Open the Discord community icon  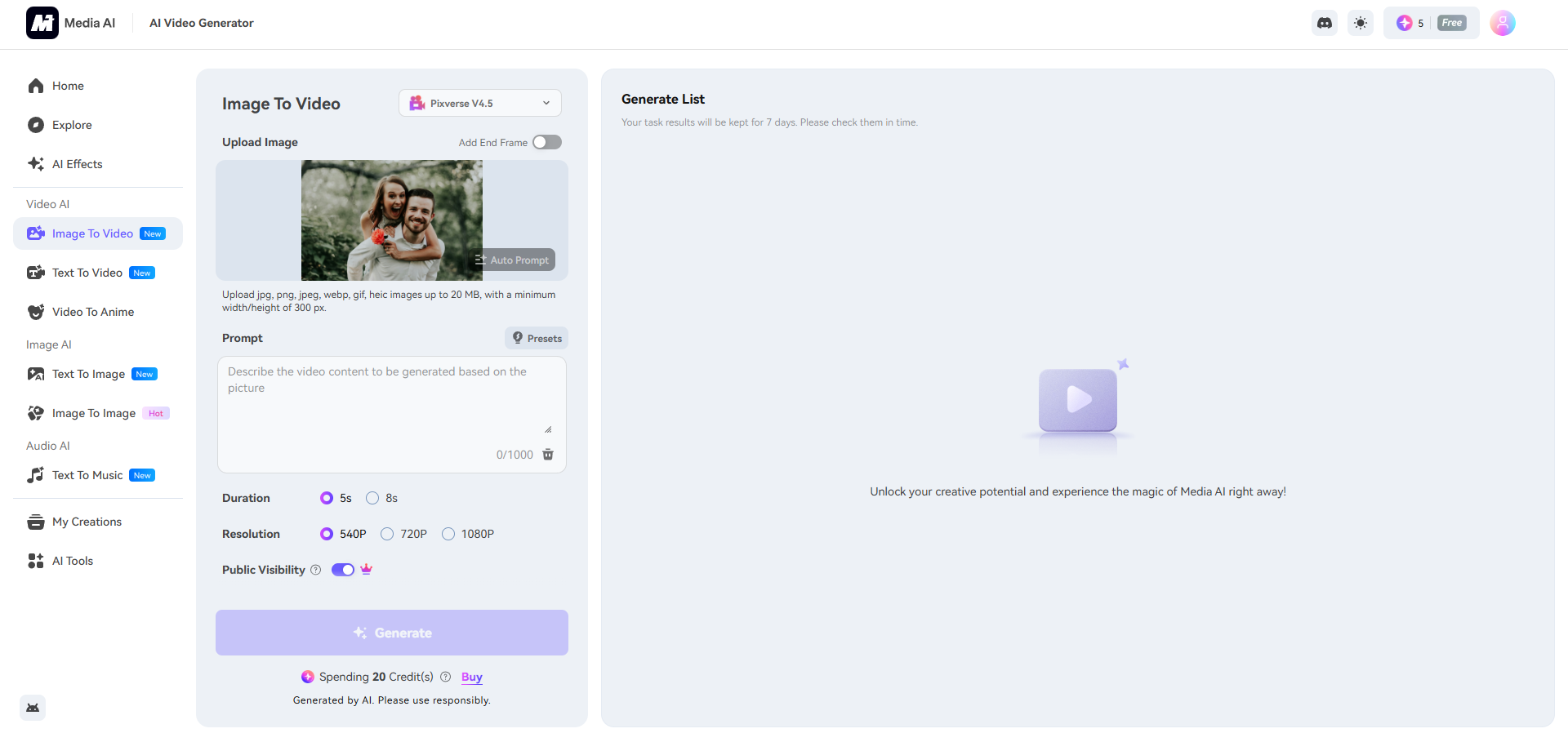point(1325,23)
